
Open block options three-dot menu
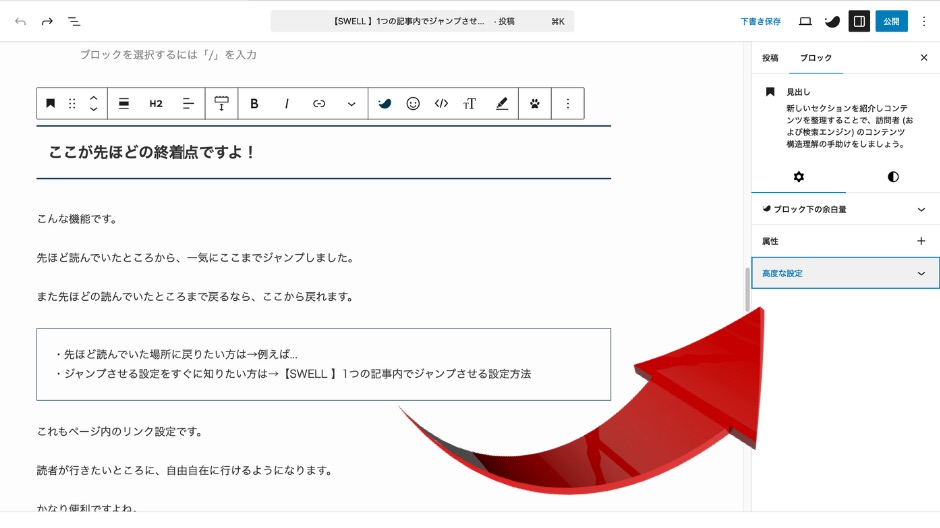tap(568, 104)
